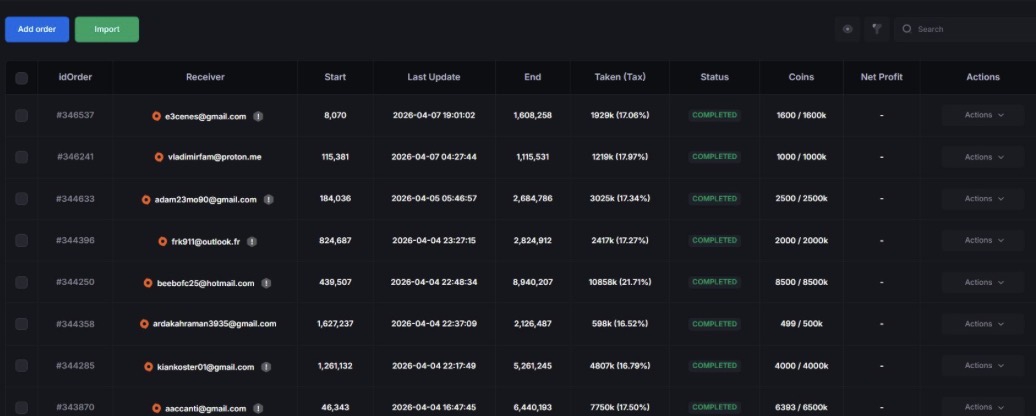This screenshot has height=416, width=1036.
Task: Click the Add order button
Action: (x=37, y=30)
